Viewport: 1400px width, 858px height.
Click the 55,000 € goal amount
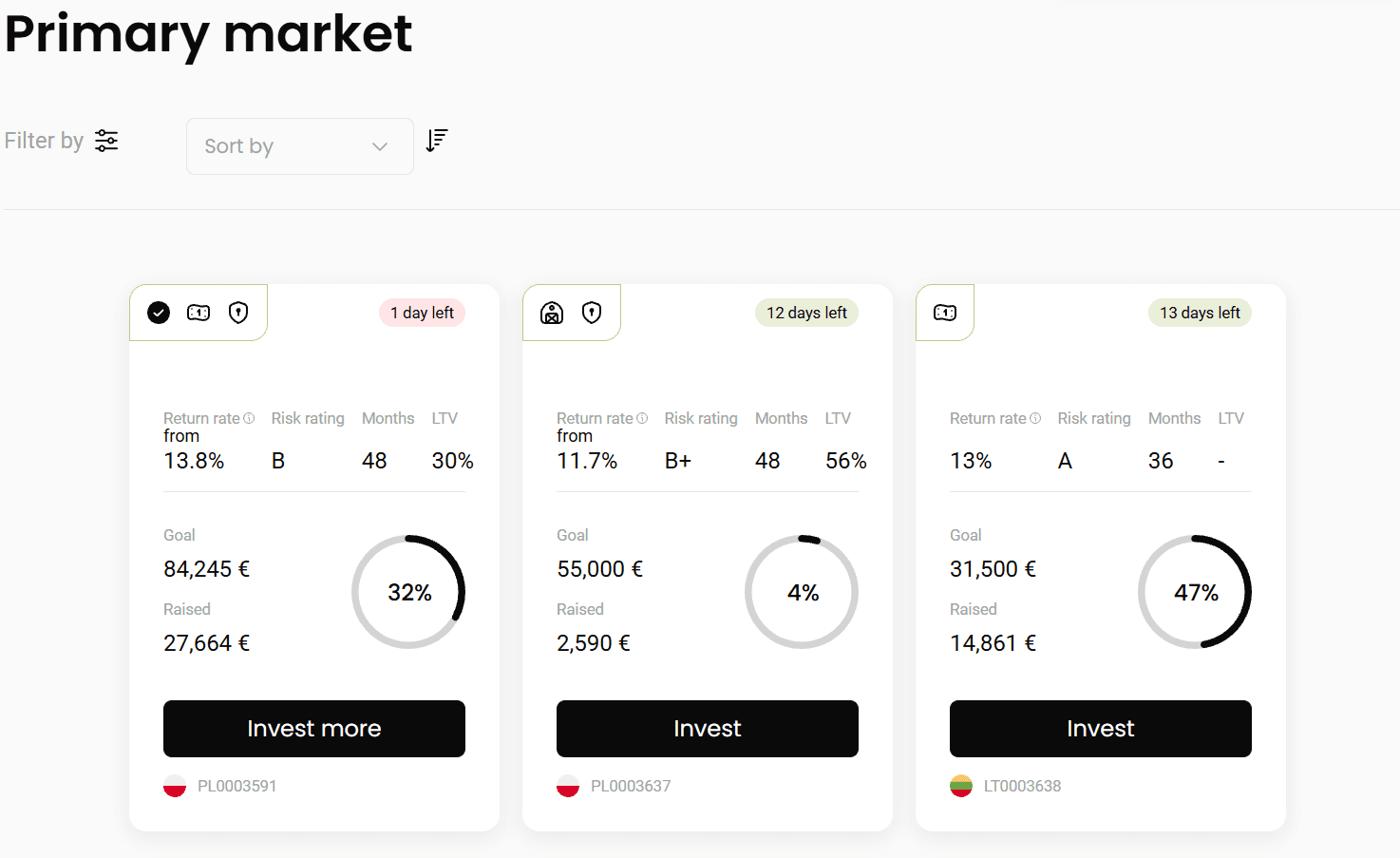click(x=600, y=569)
